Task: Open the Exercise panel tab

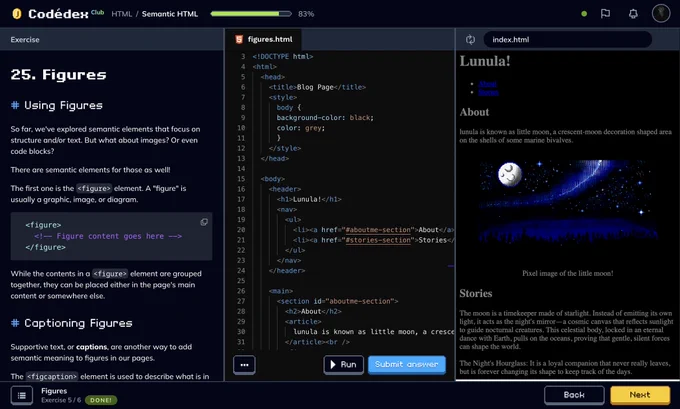Action: [25, 39]
